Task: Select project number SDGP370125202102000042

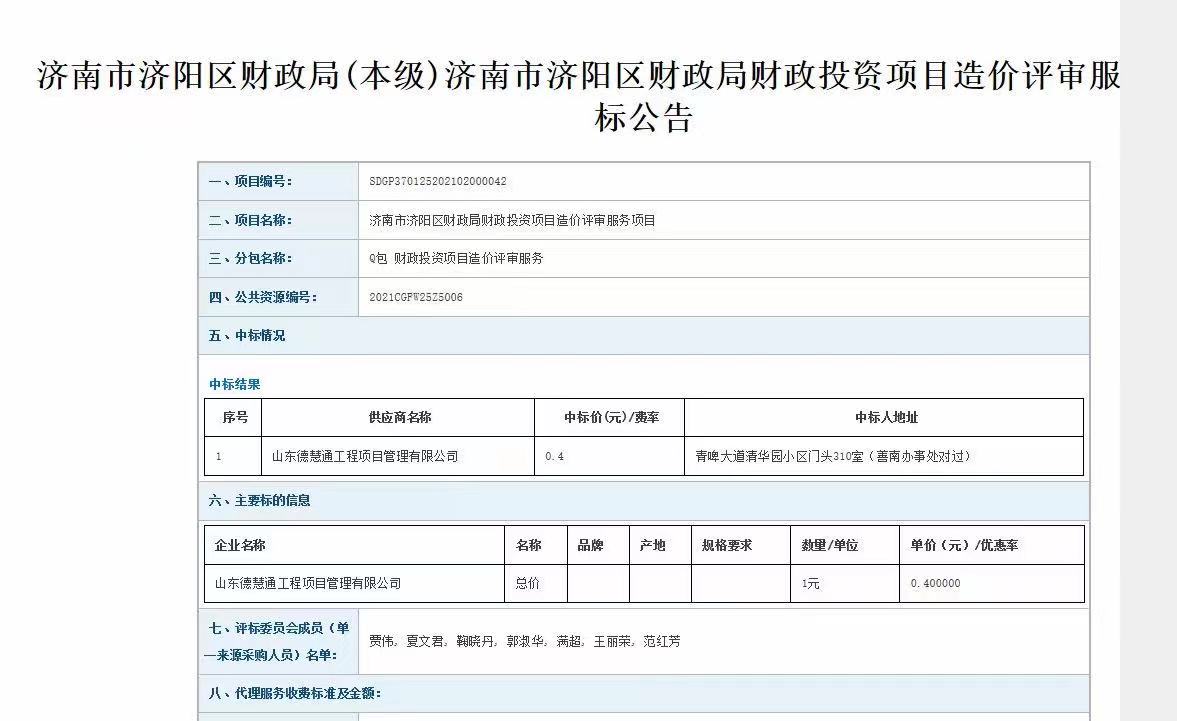Action: 438,182
